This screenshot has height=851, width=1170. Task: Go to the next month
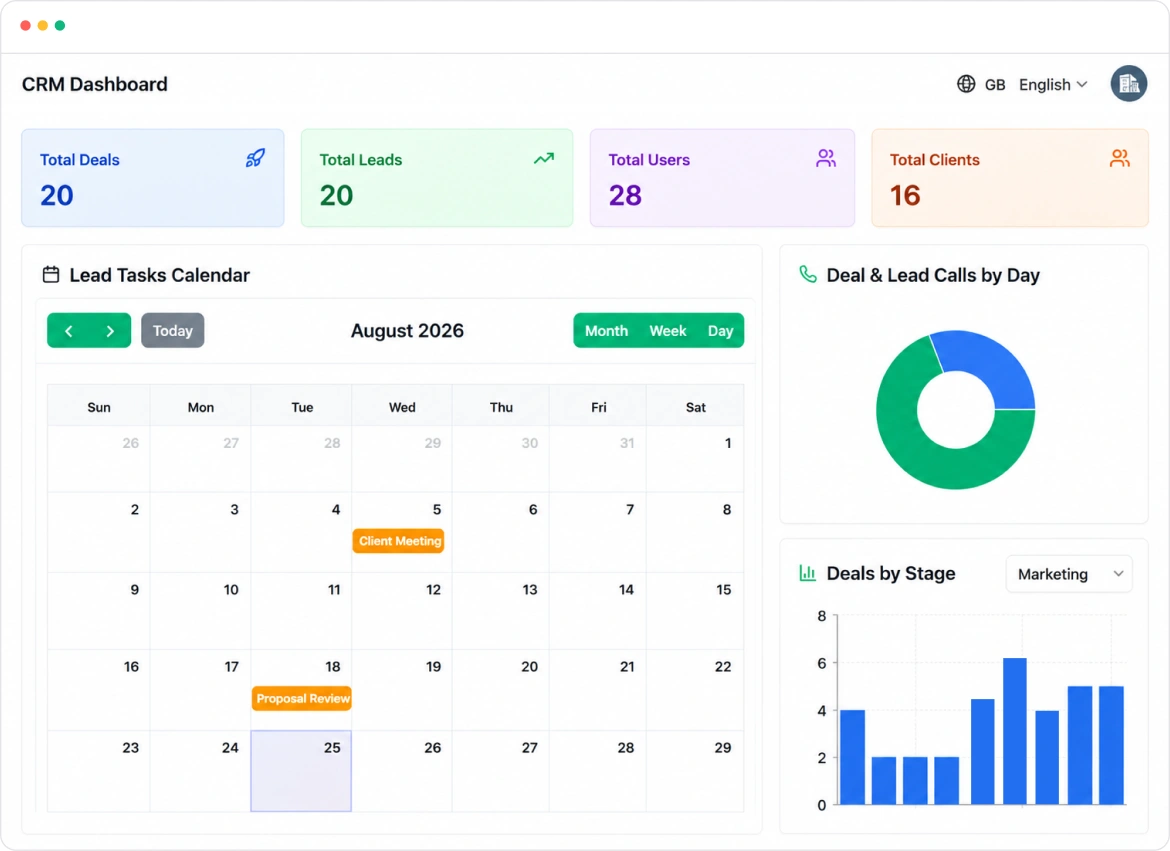(x=110, y=331)
